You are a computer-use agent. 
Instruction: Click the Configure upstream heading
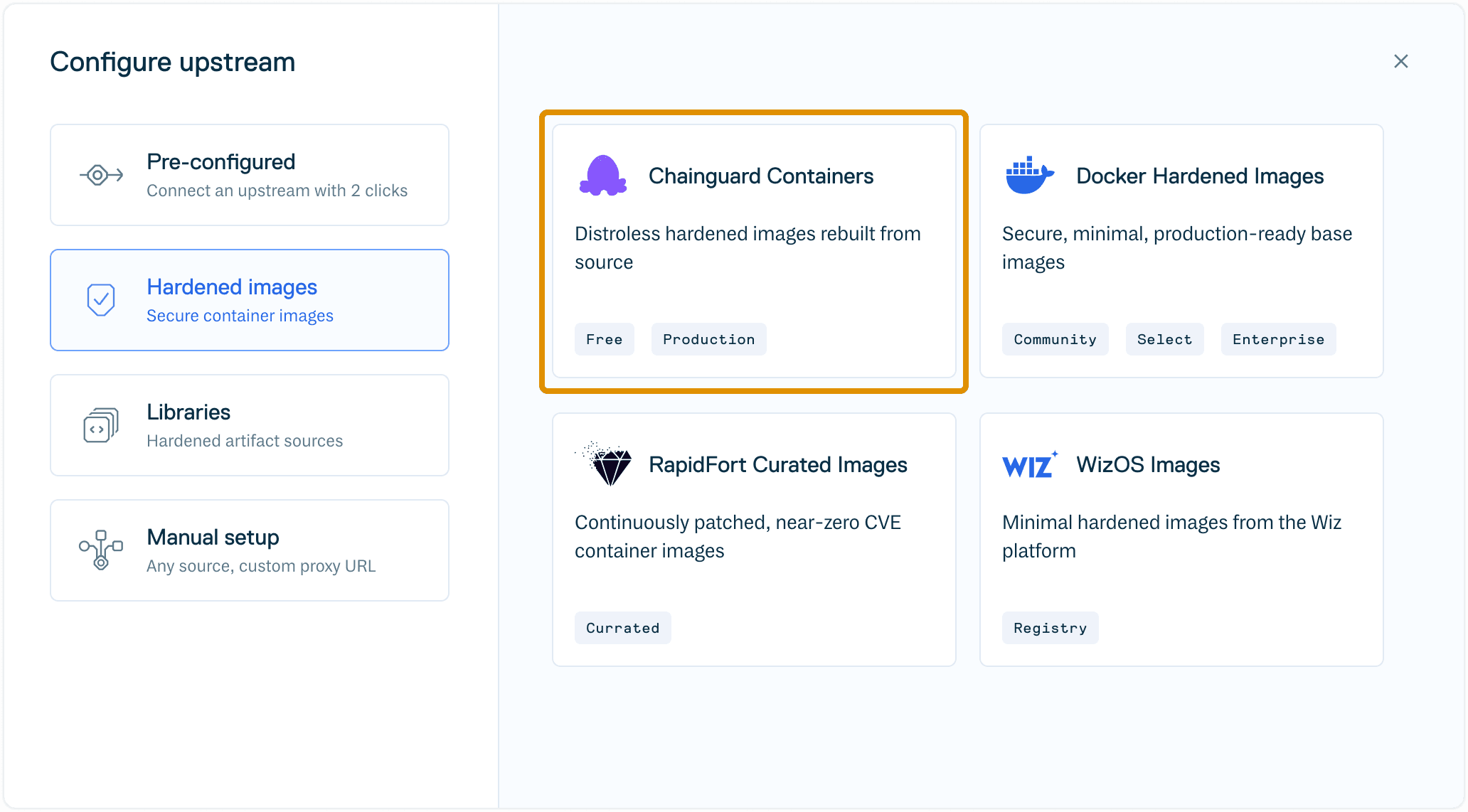click(173, 62)
